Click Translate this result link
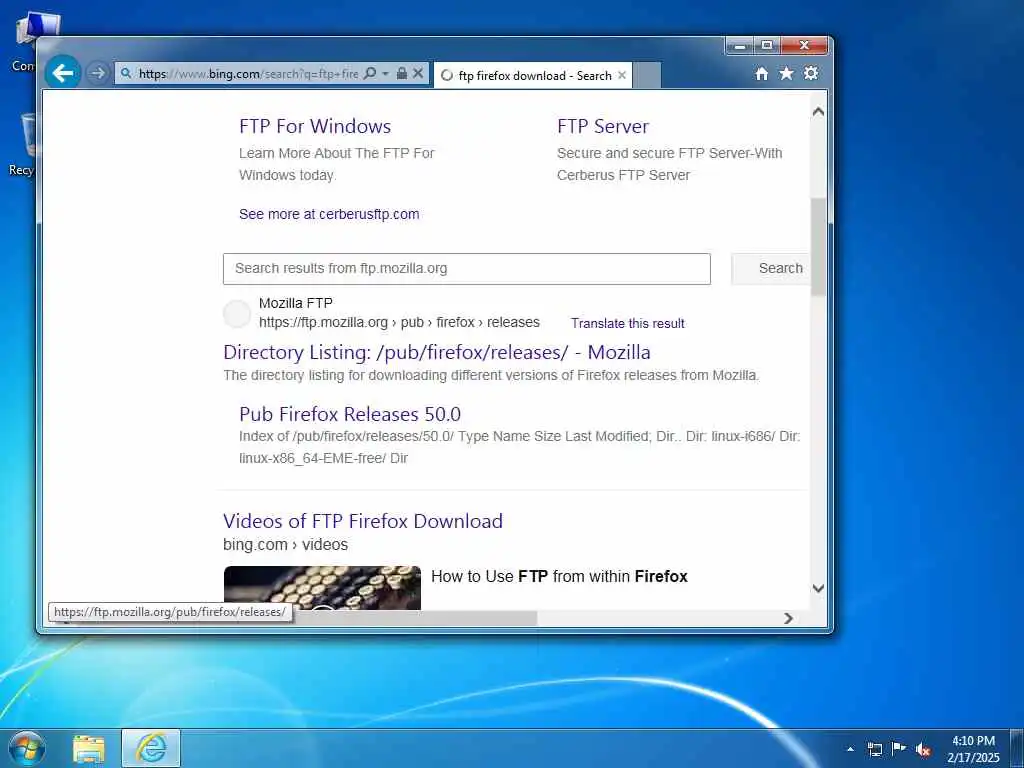Screen dimensions: 1024x768 [x=628, y=323]
